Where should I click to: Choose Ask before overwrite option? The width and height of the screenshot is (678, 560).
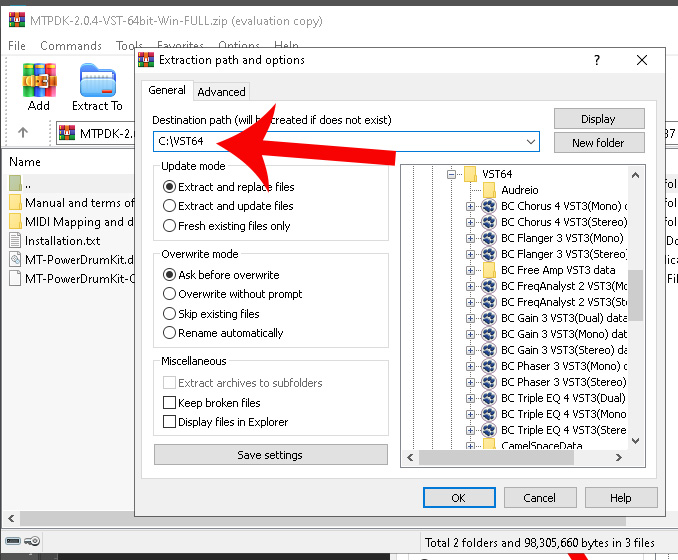[170, 275]
